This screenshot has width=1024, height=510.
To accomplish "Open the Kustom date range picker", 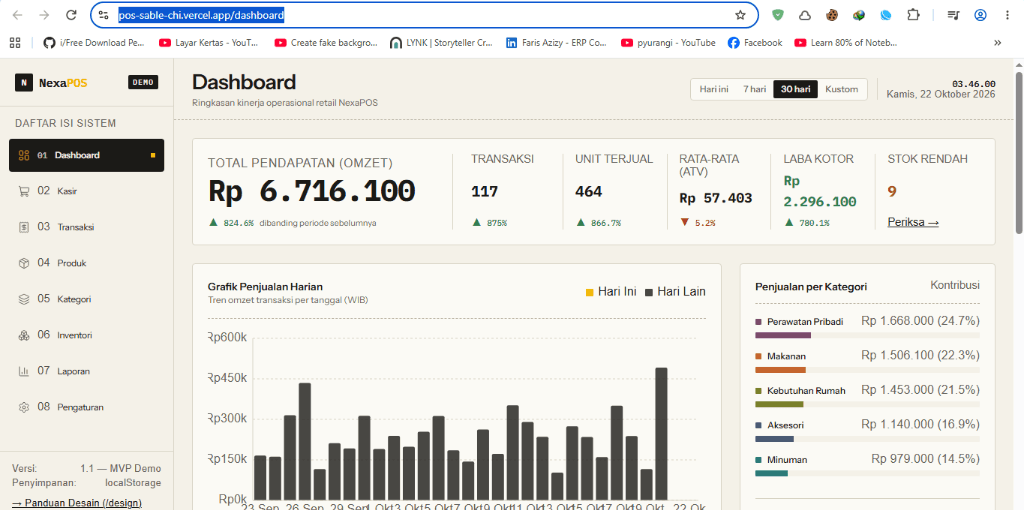I will pyautogui.click(x=842, y=89).
